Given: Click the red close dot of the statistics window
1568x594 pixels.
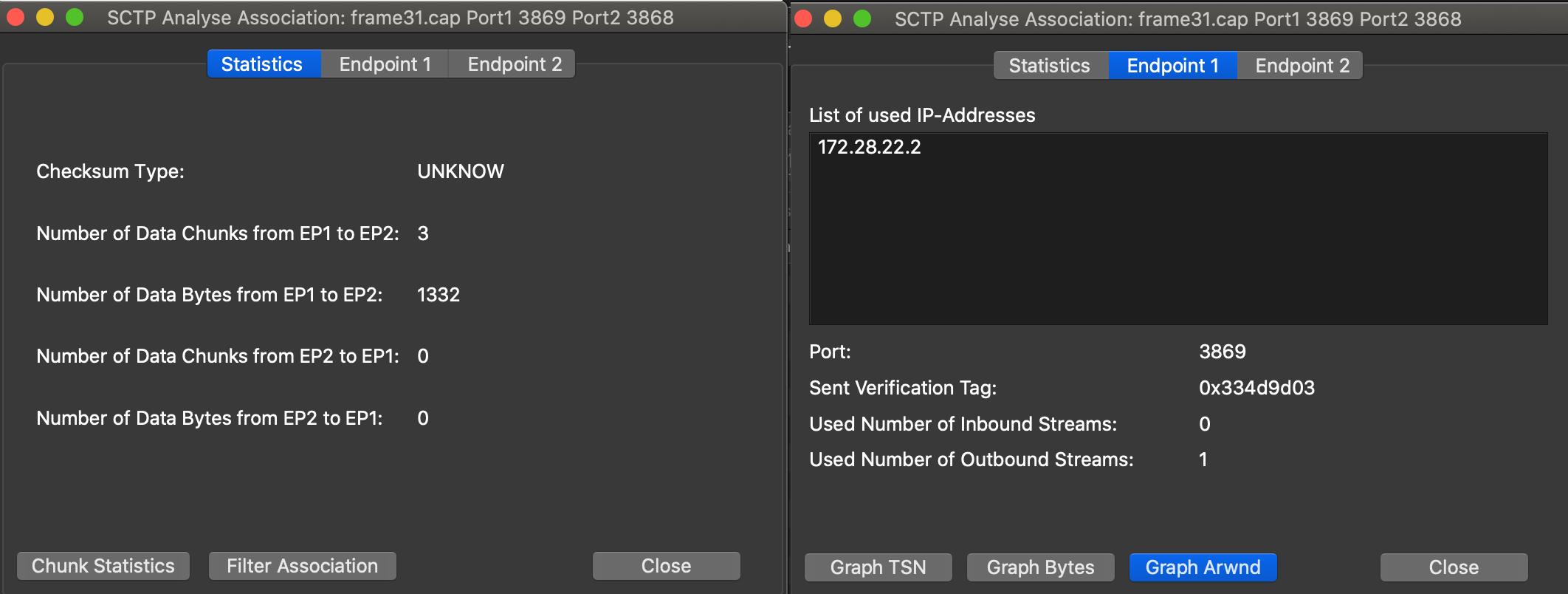Looking at the screenshot, I should pos(16,17).
